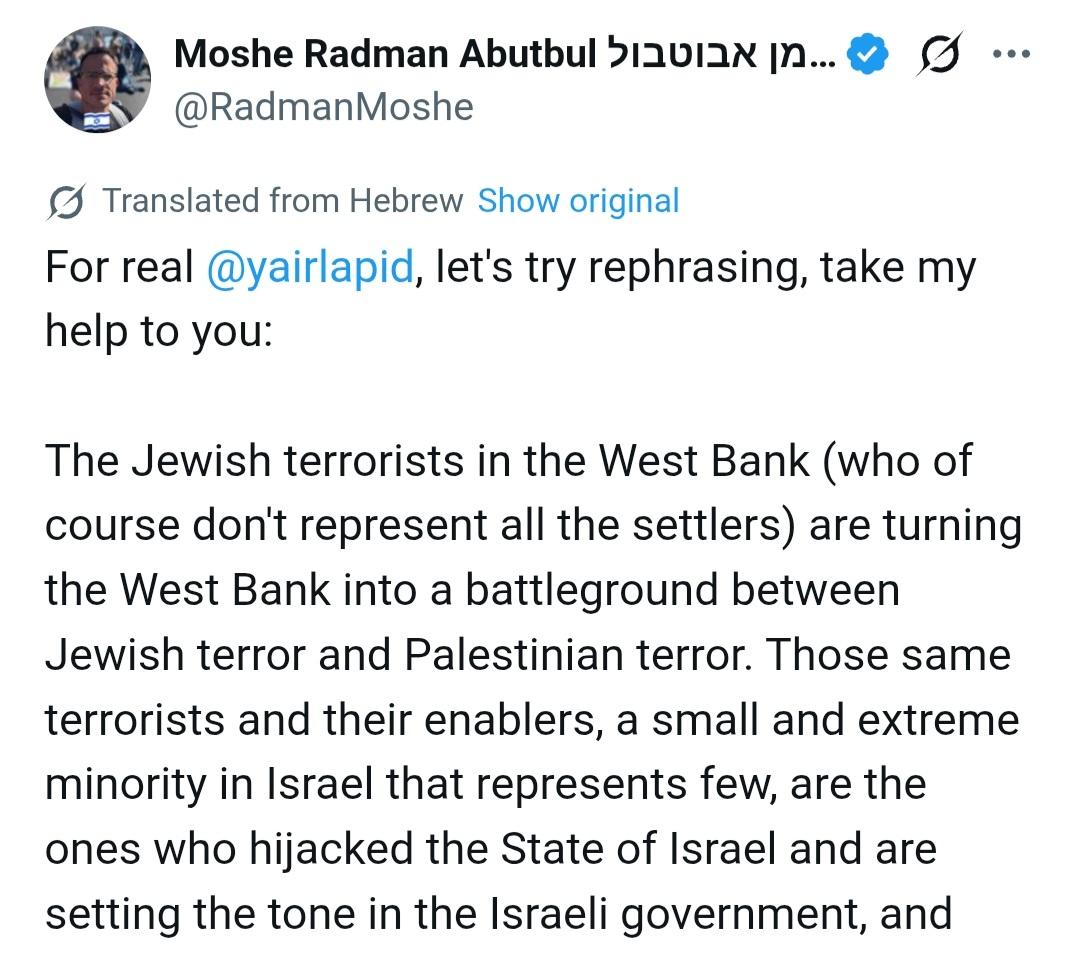Click the Hebrew part of display name
This screenshot has width=1080, height=955.
pyautogui.click(x=723, y=55)
